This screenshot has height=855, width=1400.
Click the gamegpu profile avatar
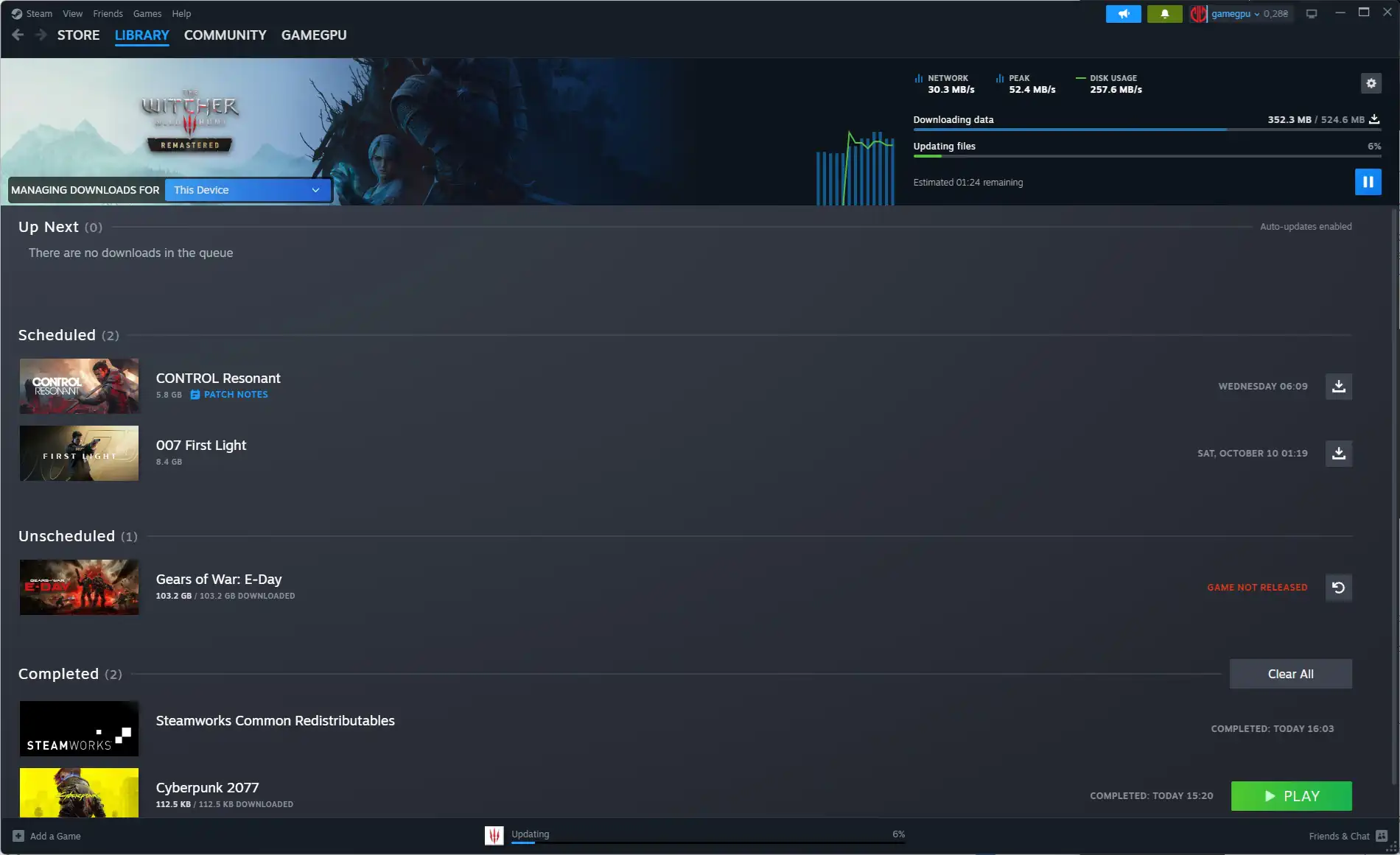[1198, 13]
